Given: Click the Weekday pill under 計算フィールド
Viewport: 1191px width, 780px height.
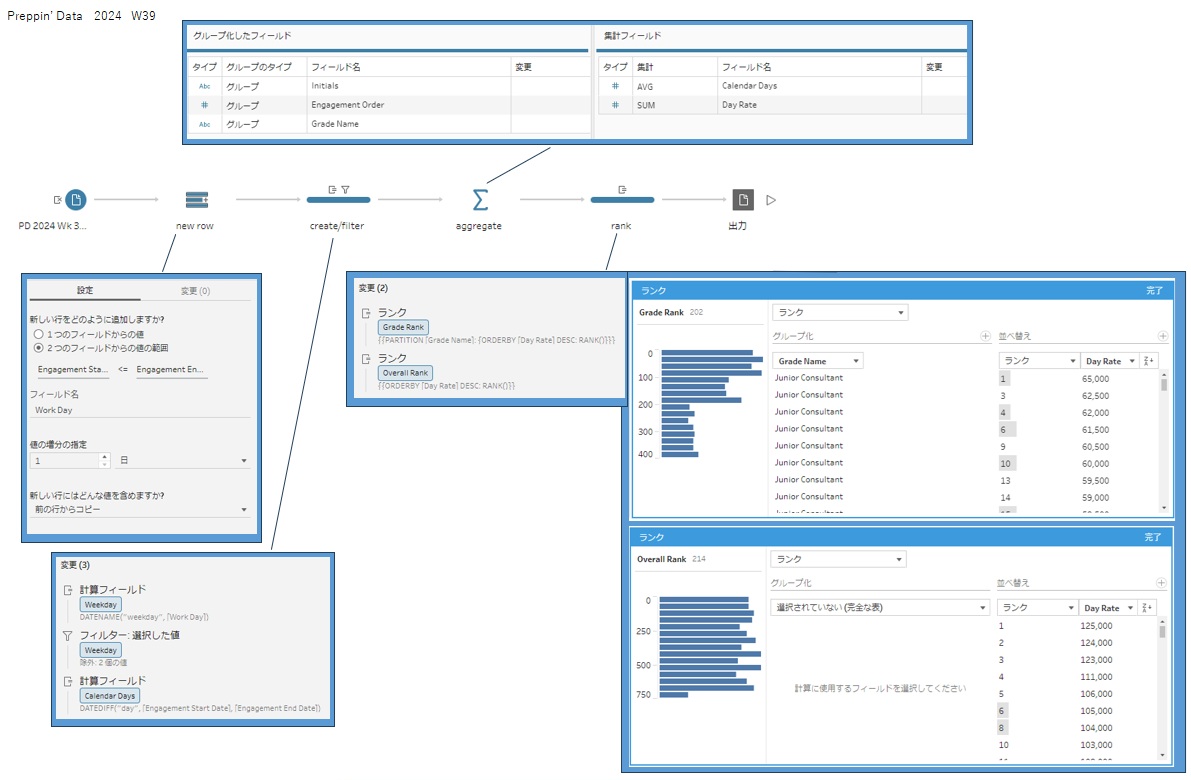Looking at the screenshot, I should click(101, 605).
